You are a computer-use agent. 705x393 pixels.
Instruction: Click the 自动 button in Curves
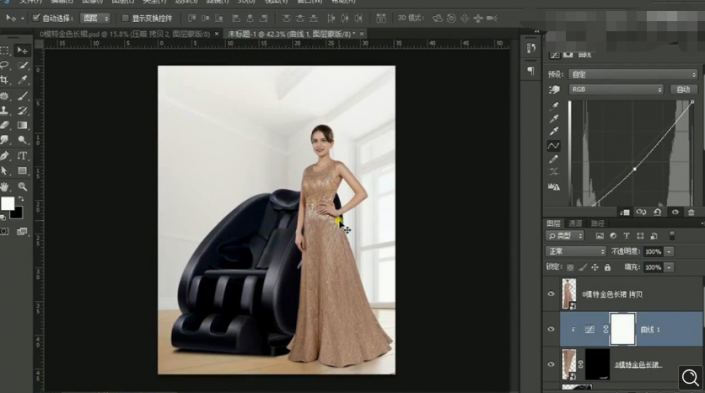pyautogui.click(x=683, y=89)
